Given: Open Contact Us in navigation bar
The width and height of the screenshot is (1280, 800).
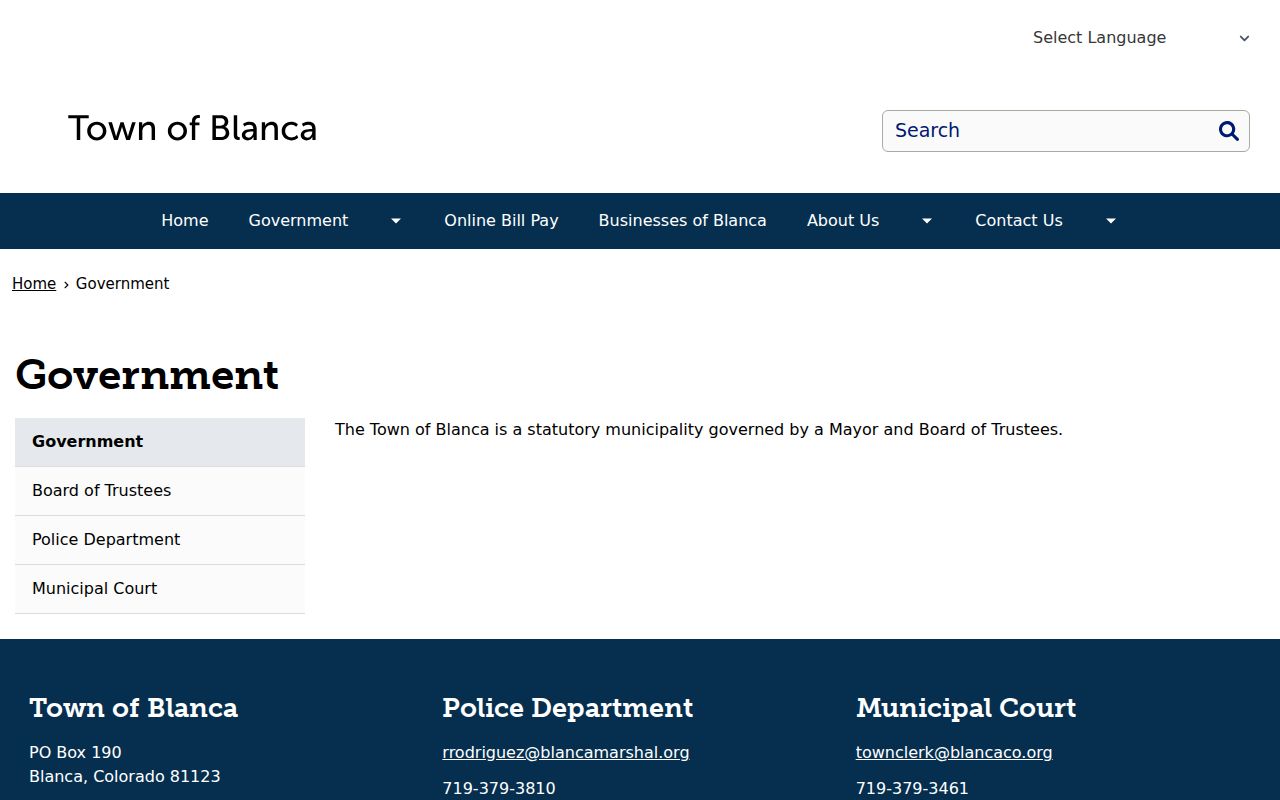Looking at the screenshot, I should point(1019,221).
